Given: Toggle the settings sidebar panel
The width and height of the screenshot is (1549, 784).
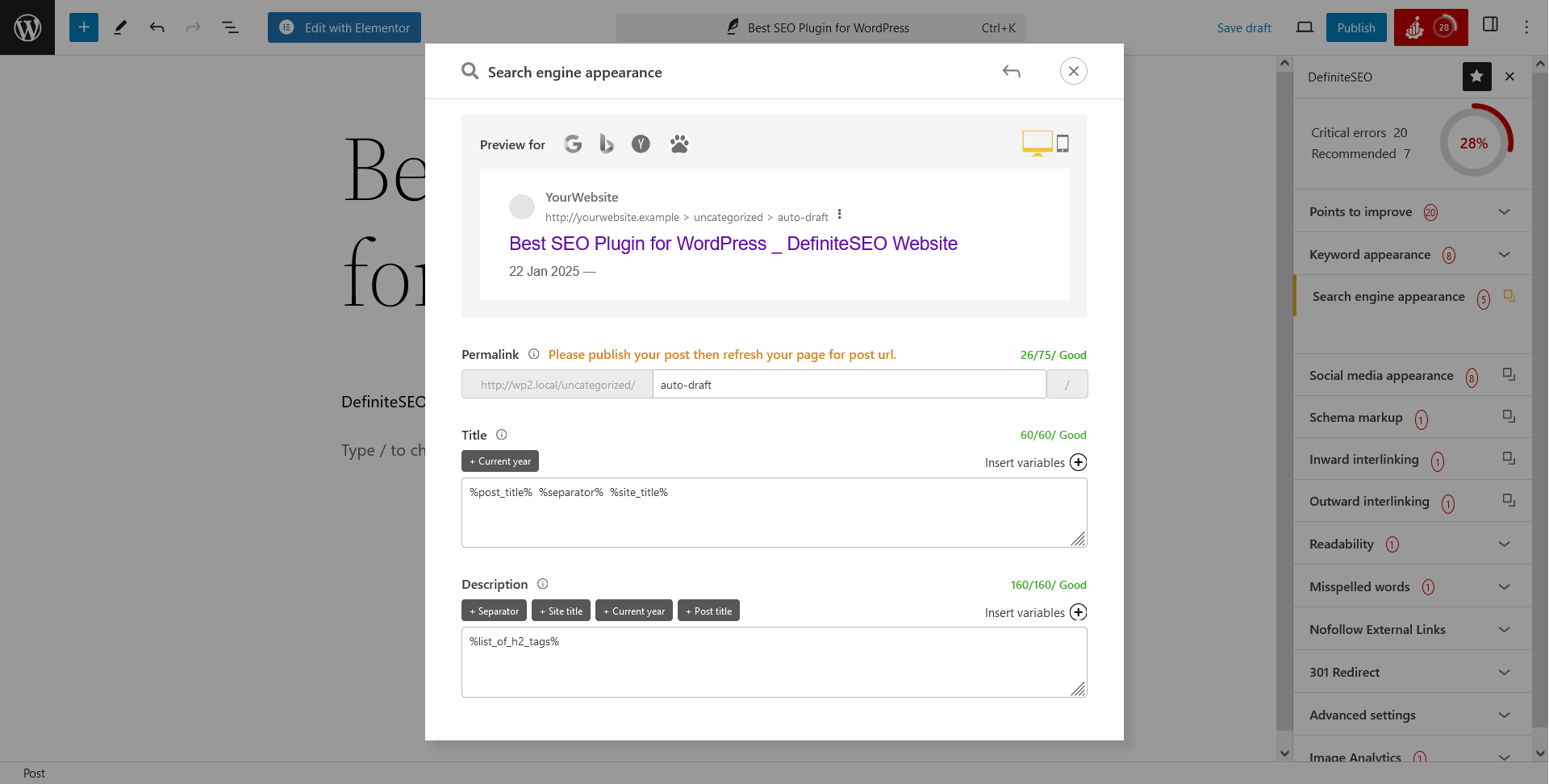Looking at the screenshot, I should click(x=1490, y=25).
